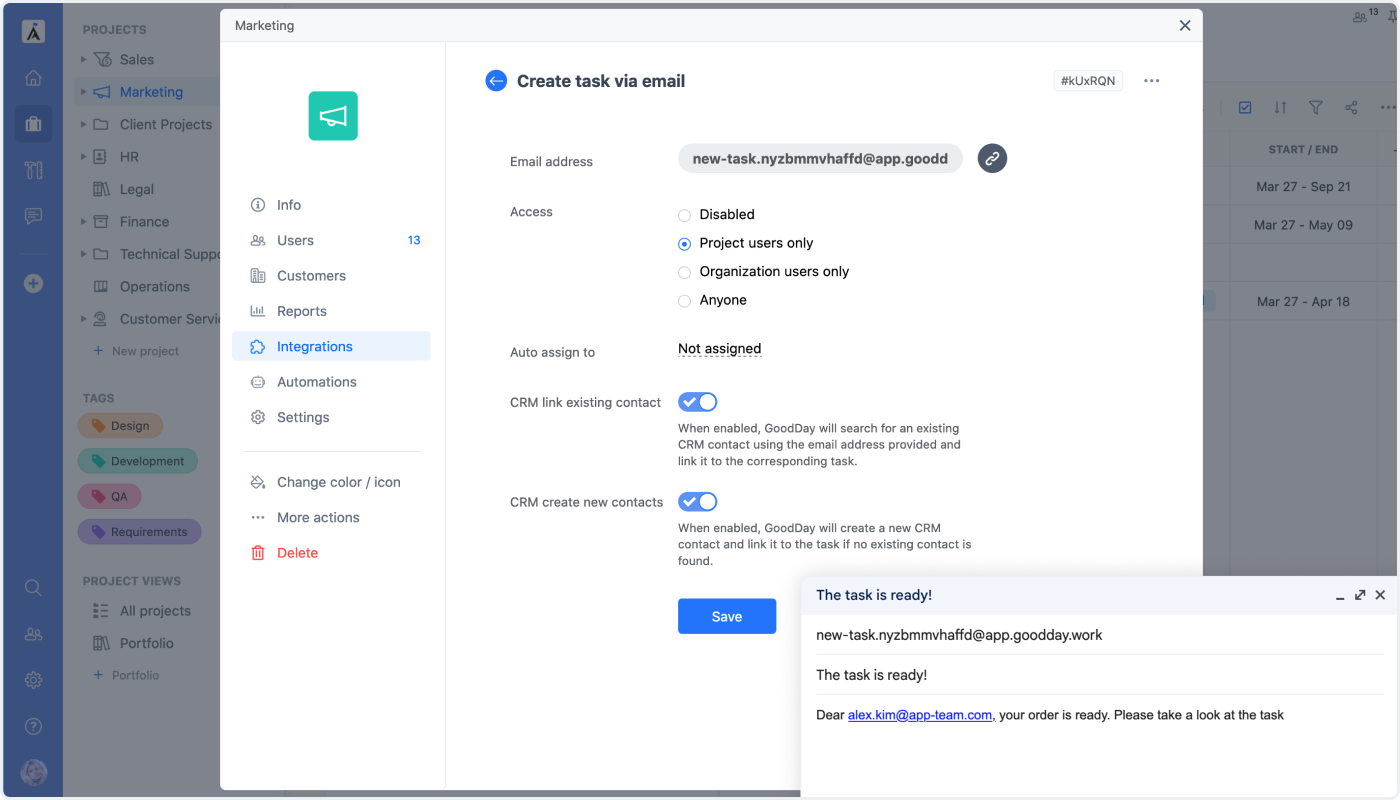This screenshot has width=1400, height=800.
Task: Click the red Delete option
Action: click(331, 553)
